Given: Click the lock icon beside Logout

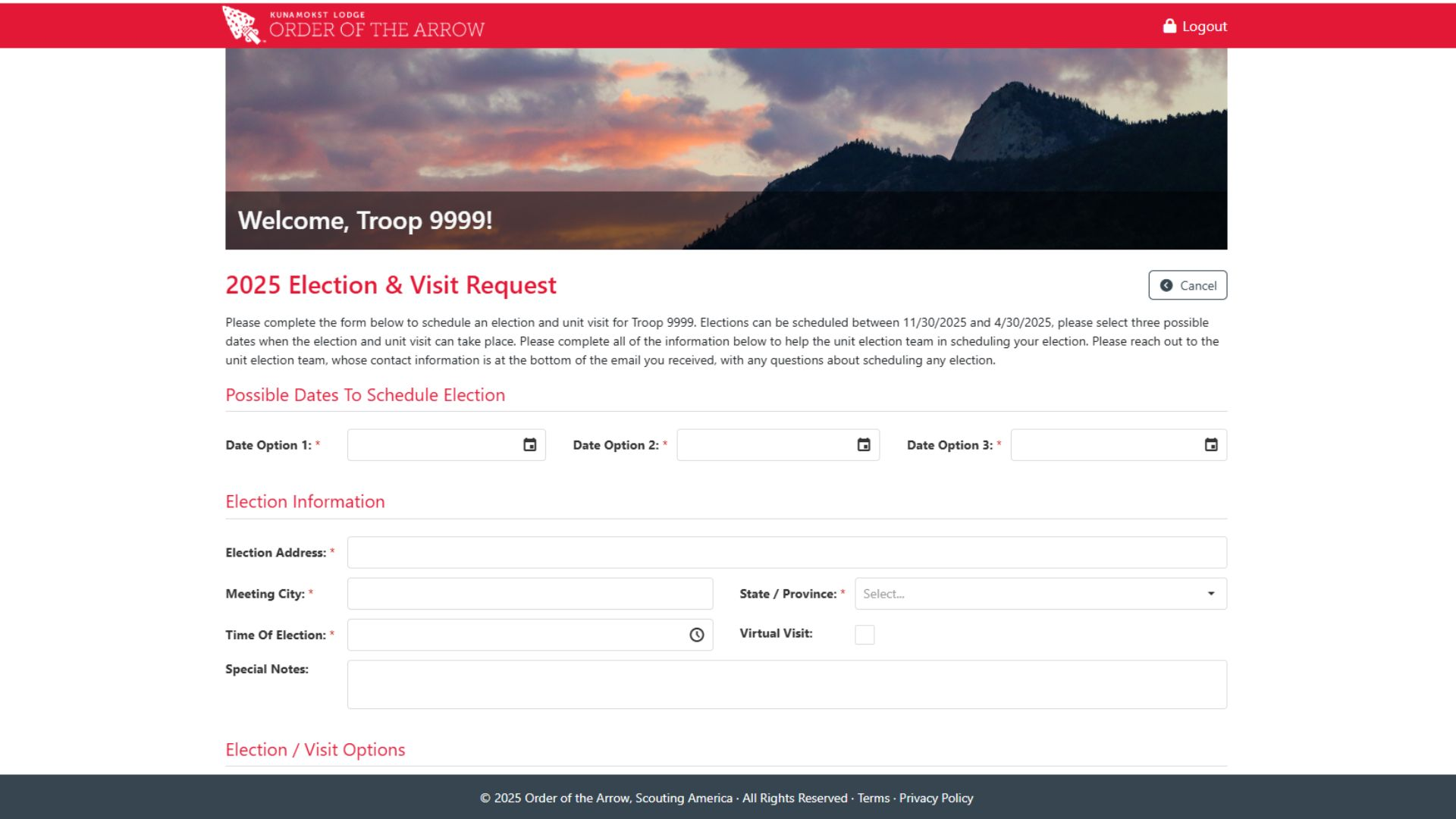Looking at the screenshot, I should (x=1169, y=27).
